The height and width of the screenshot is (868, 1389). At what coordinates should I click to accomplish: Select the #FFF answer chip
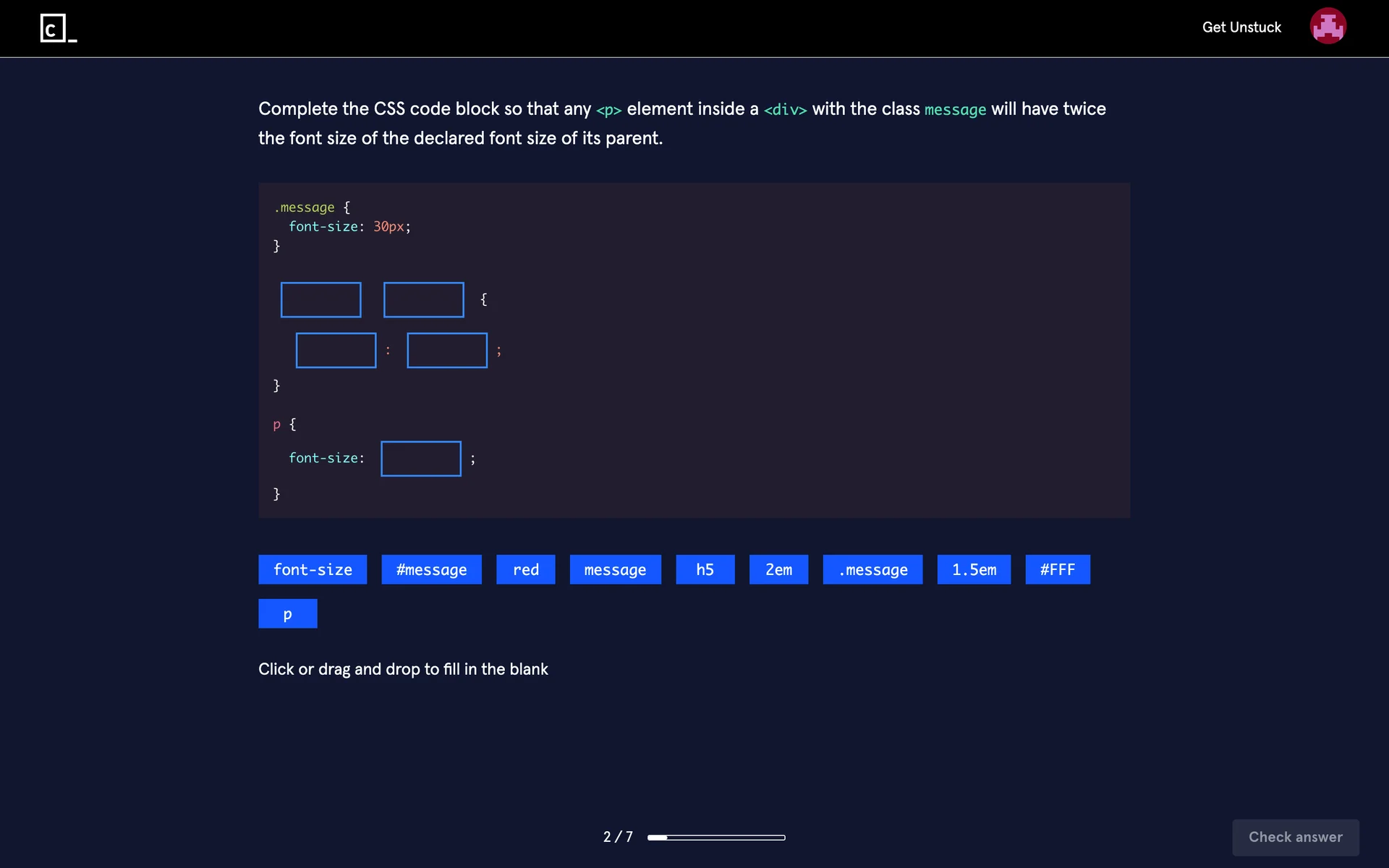(x=1057, y=569)
